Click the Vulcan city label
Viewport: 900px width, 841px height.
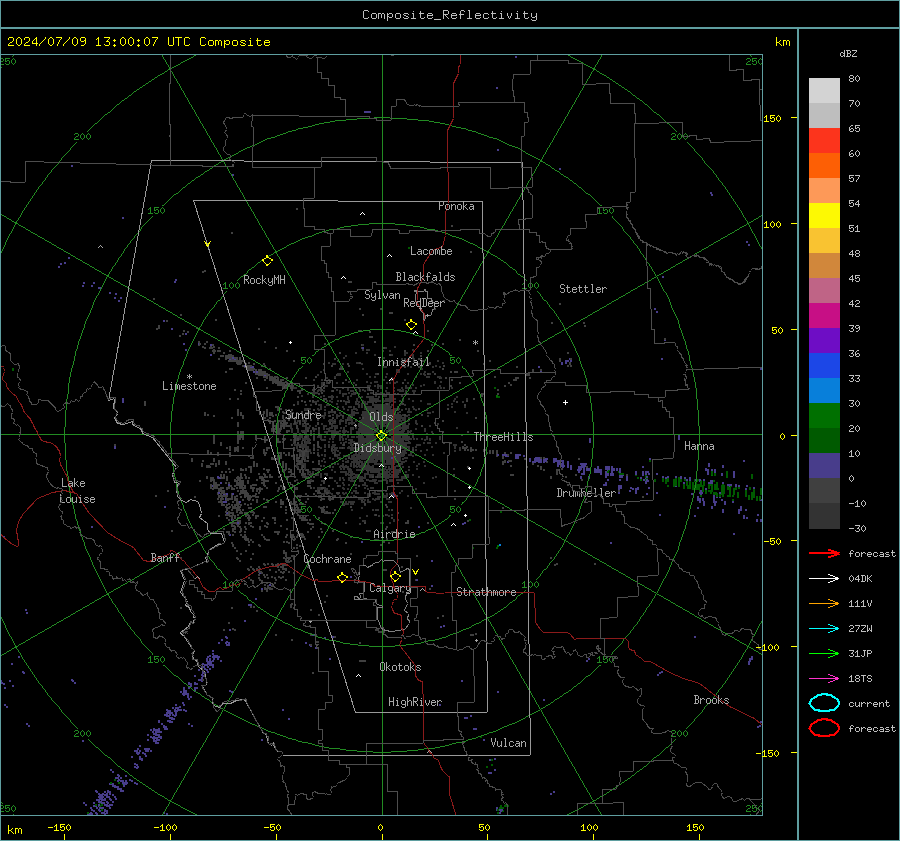click(x=508, y=743)
